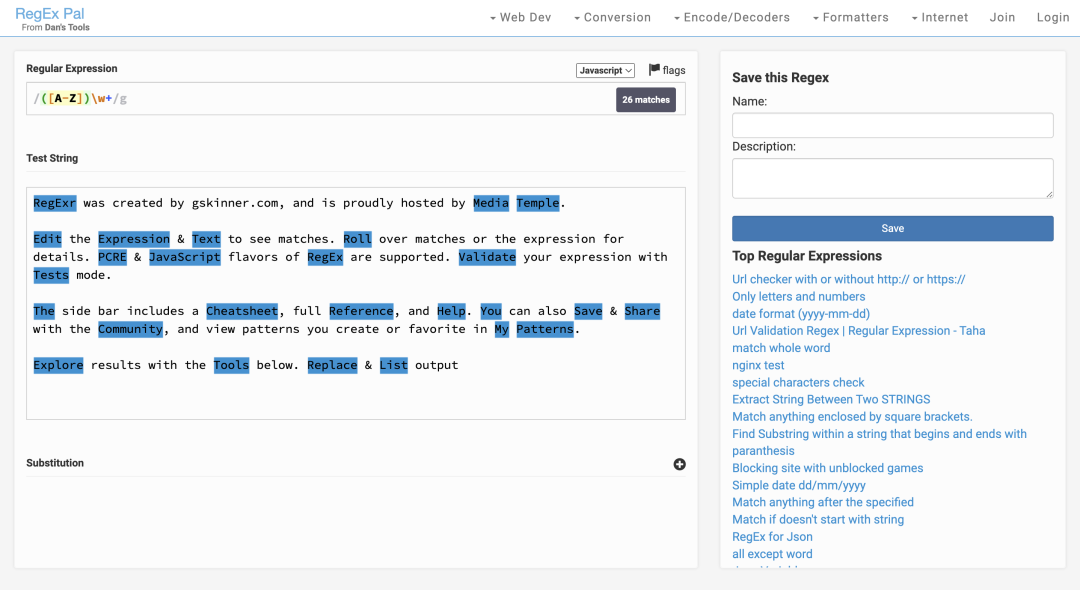The image size is (1080, 590).
Task: Click the flags flag icon
Action: [x=654, y=70]
